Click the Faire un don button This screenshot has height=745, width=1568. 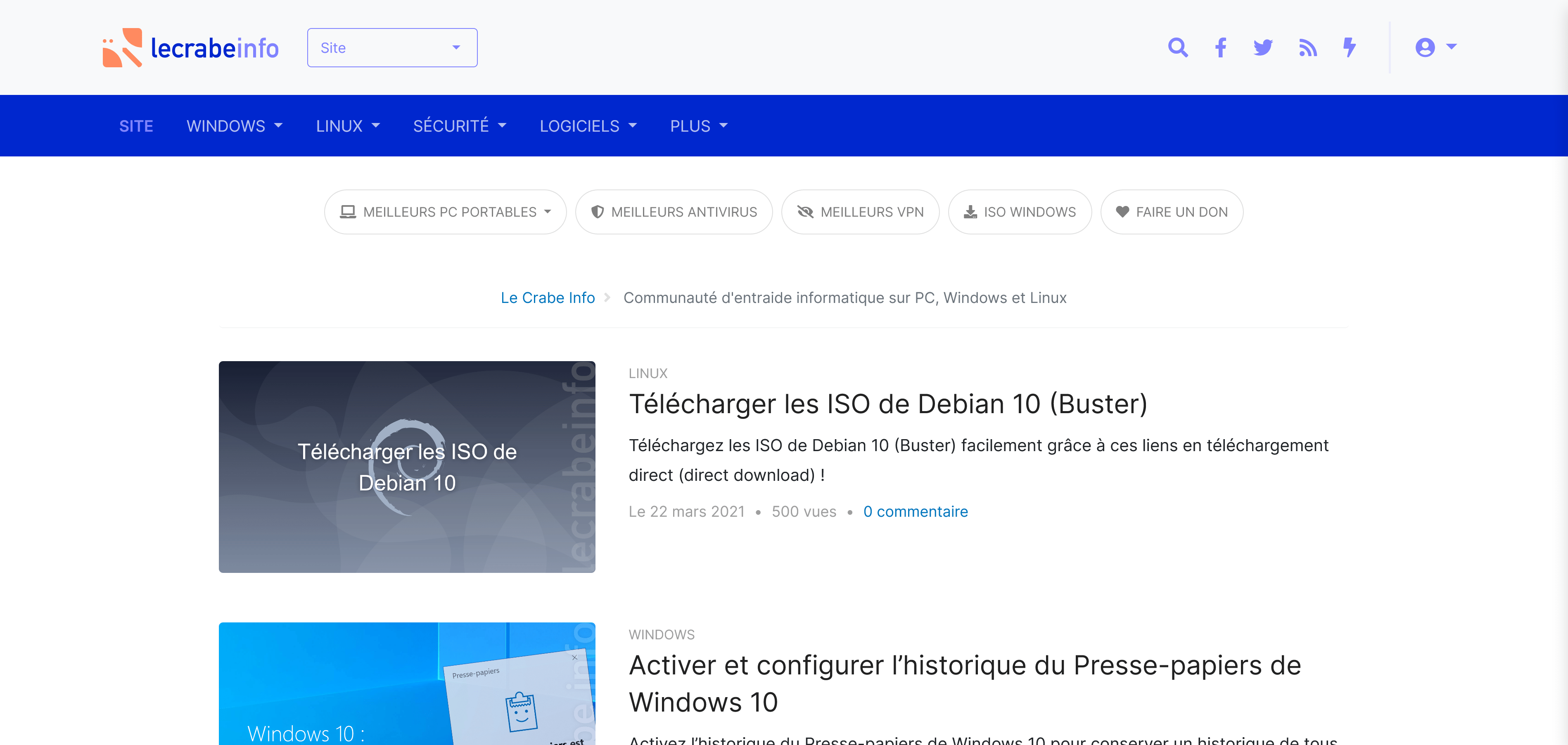[x=1172, y=212]
